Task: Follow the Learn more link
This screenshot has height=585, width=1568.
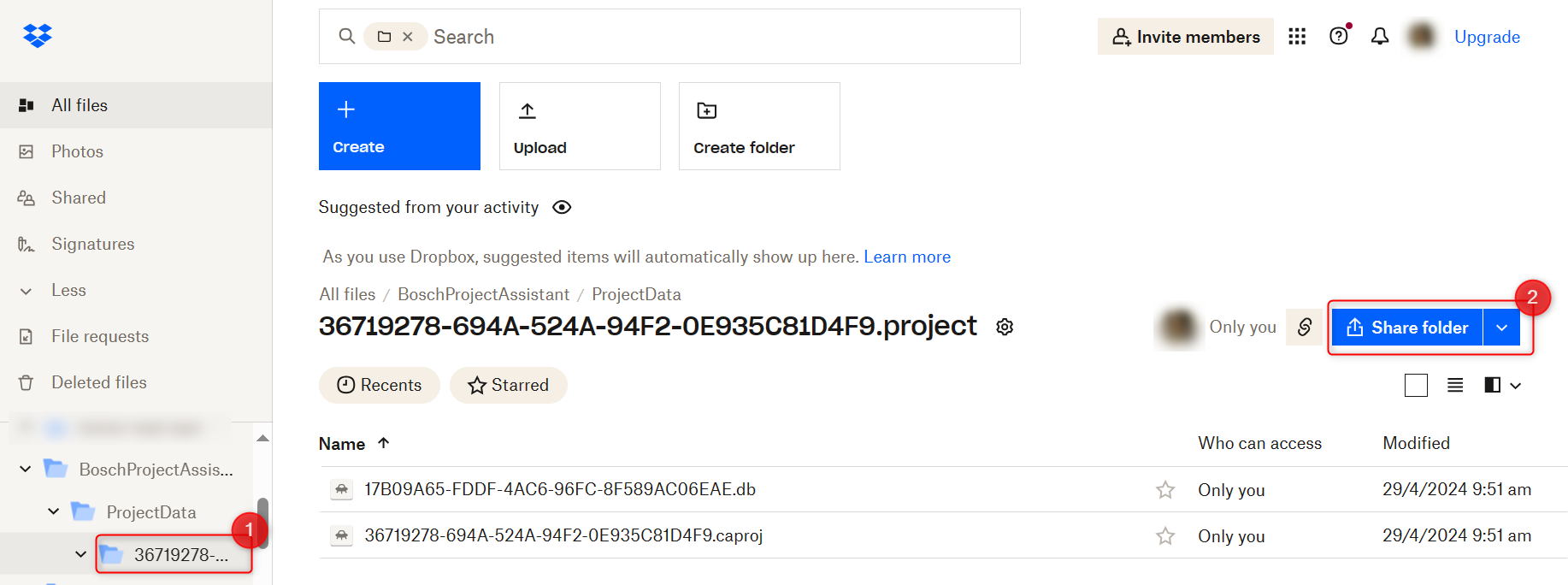Action: click(x=906, y=257)
